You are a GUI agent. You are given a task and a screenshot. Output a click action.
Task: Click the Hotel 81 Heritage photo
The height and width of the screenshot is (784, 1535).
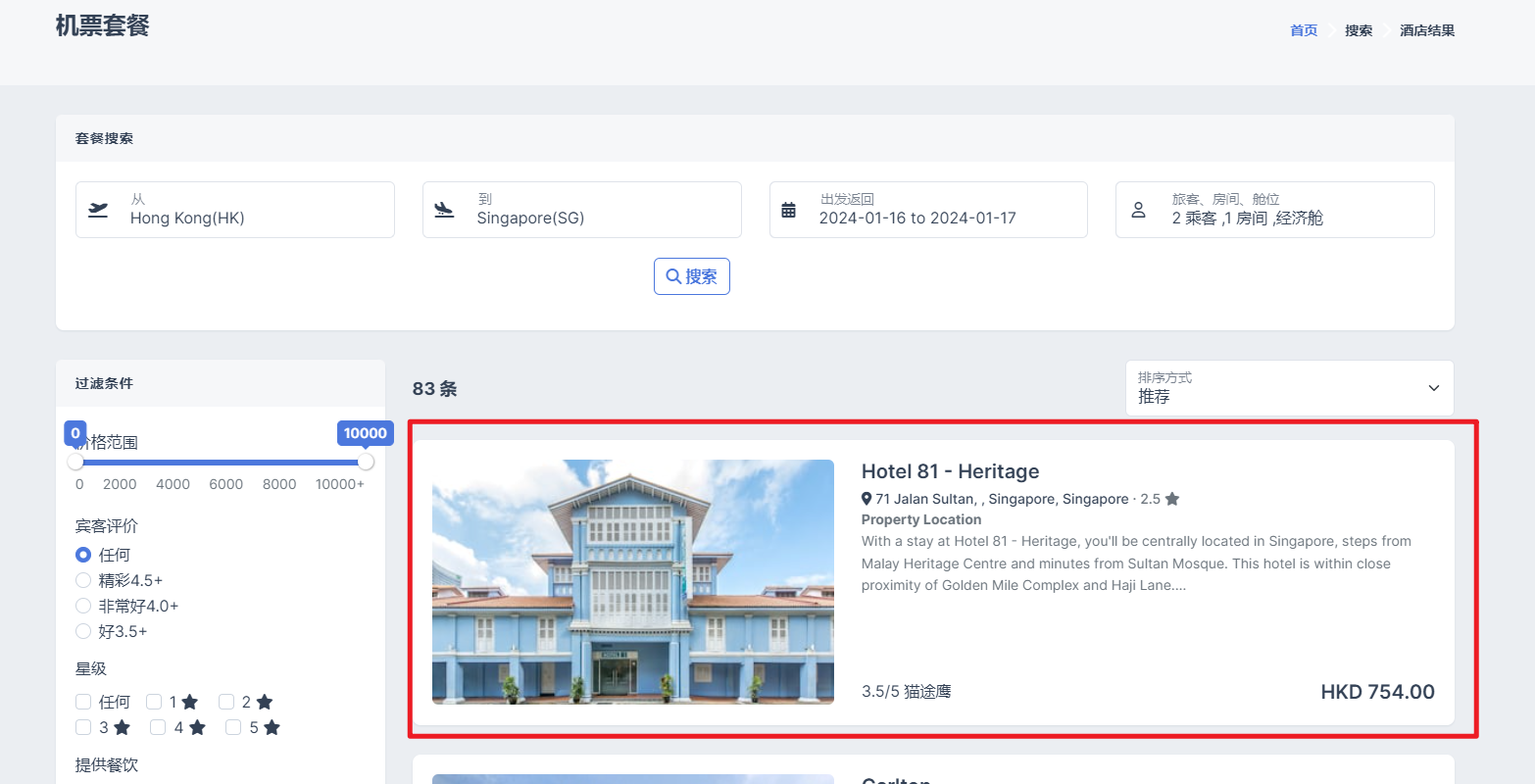coord(632,582)
